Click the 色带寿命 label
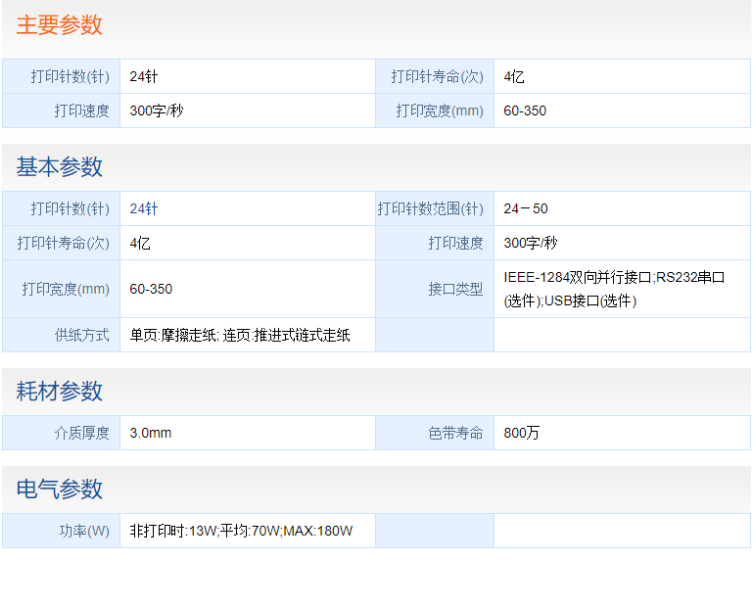Screen dimensions: 753x590 point(456,433)
